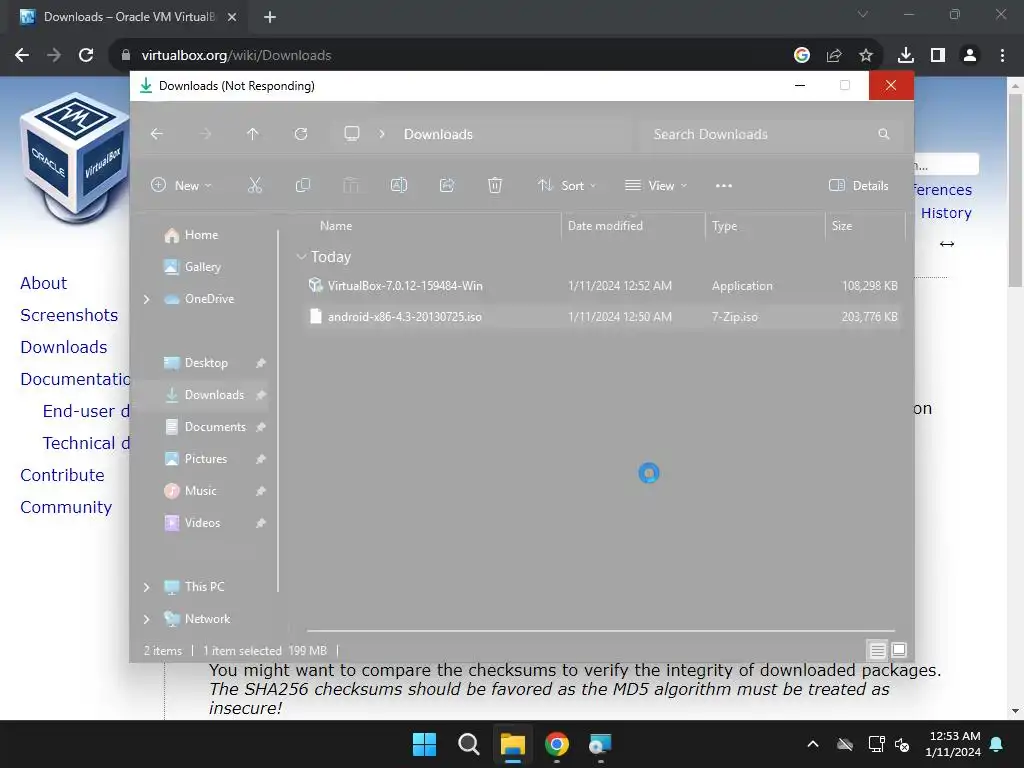Open the Sort dropdown
This screenshot has height=768, width=1024.
coord(566,185)
